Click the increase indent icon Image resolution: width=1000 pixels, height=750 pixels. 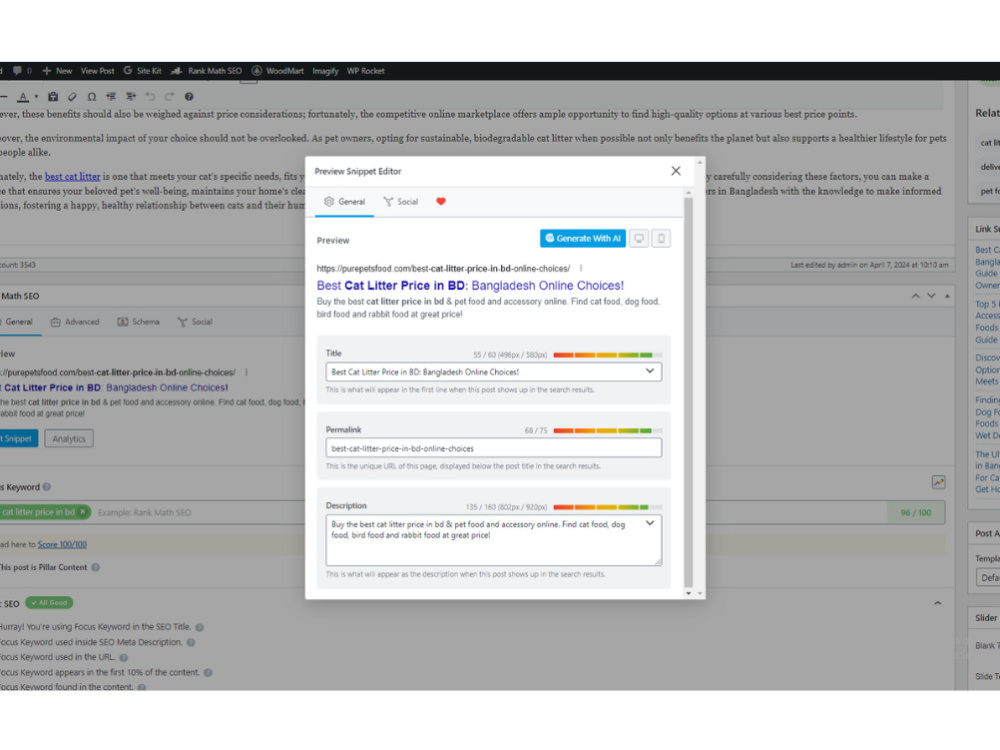pos(131,97)
